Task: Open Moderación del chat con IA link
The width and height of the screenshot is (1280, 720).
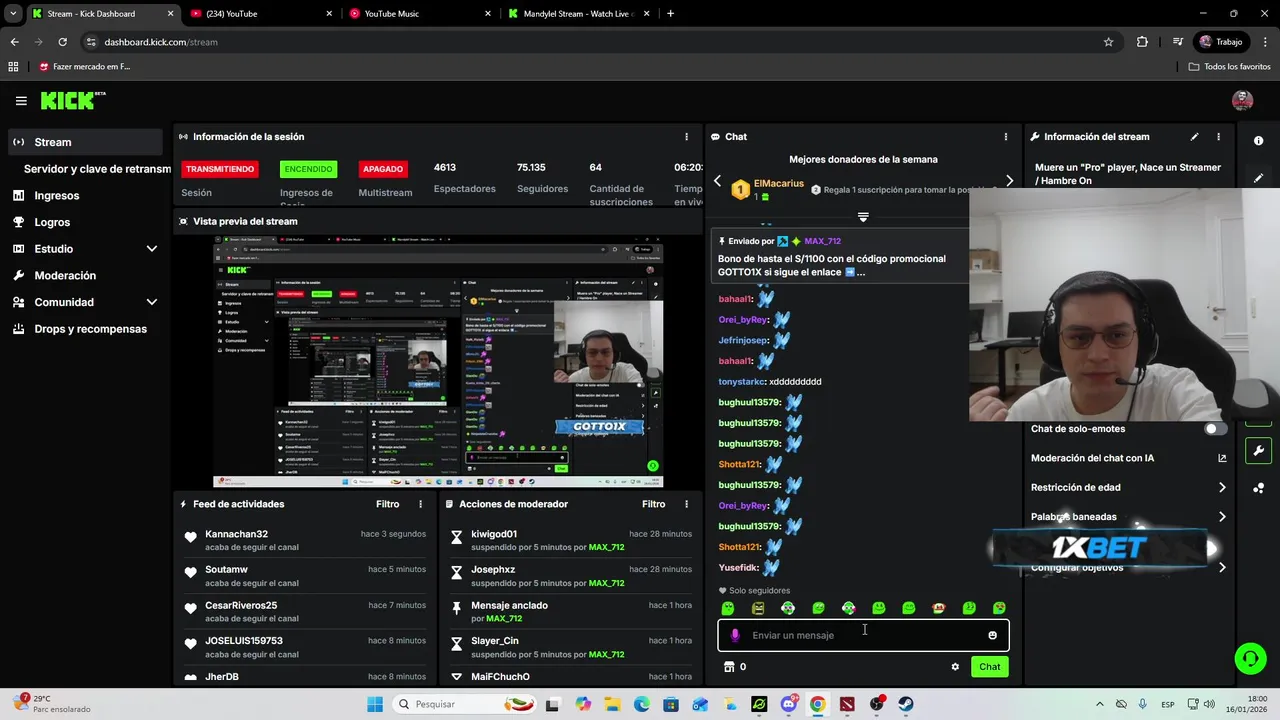Action: click(x=1128, y=458)
